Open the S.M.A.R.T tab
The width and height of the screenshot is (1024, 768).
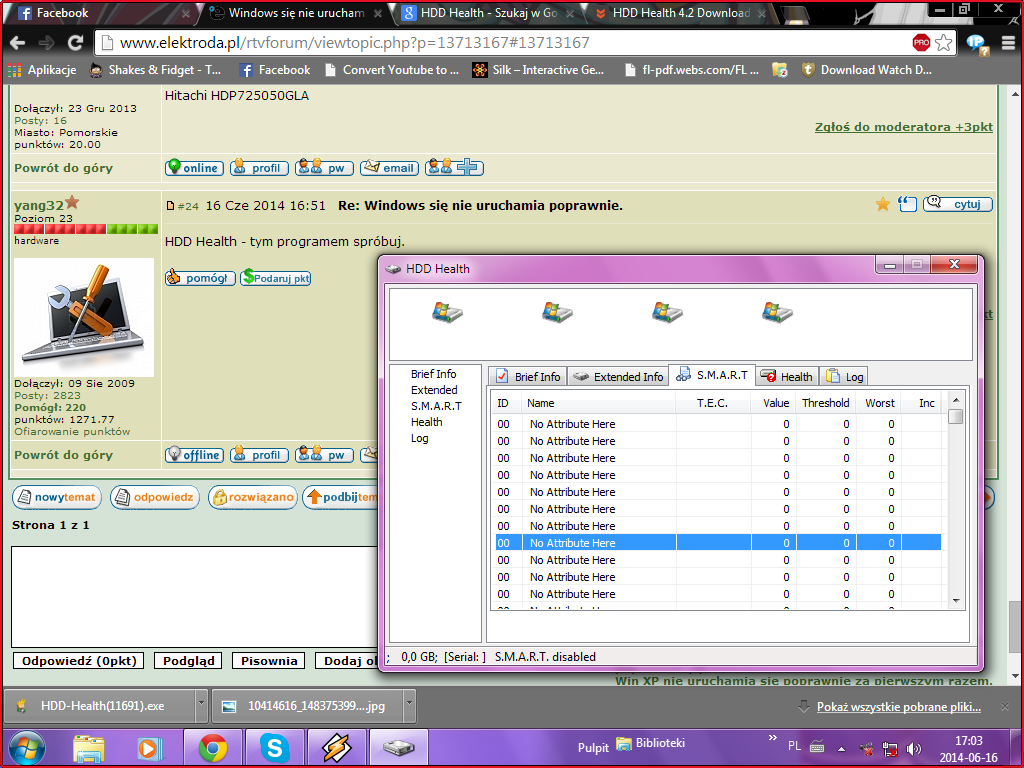point(712,375)
